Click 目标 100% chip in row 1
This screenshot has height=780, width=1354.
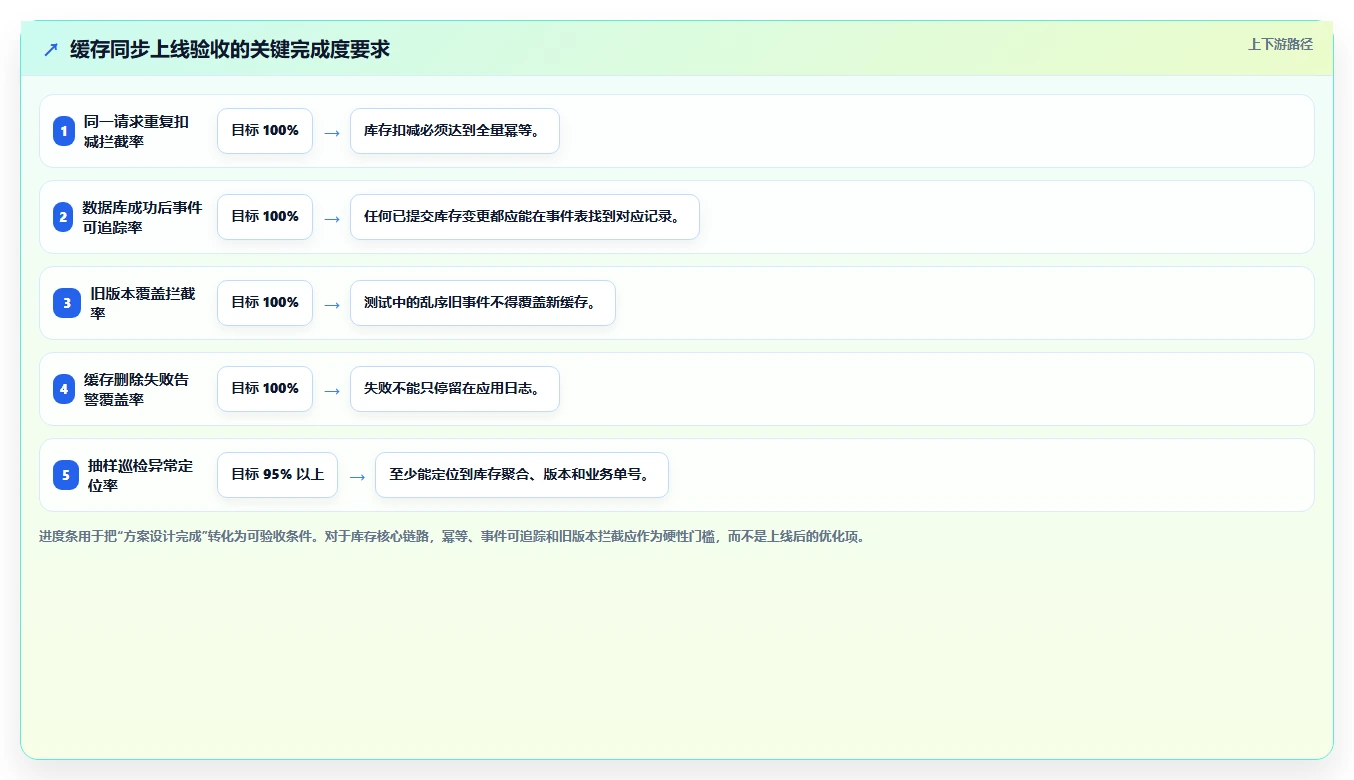pos(265,131)
